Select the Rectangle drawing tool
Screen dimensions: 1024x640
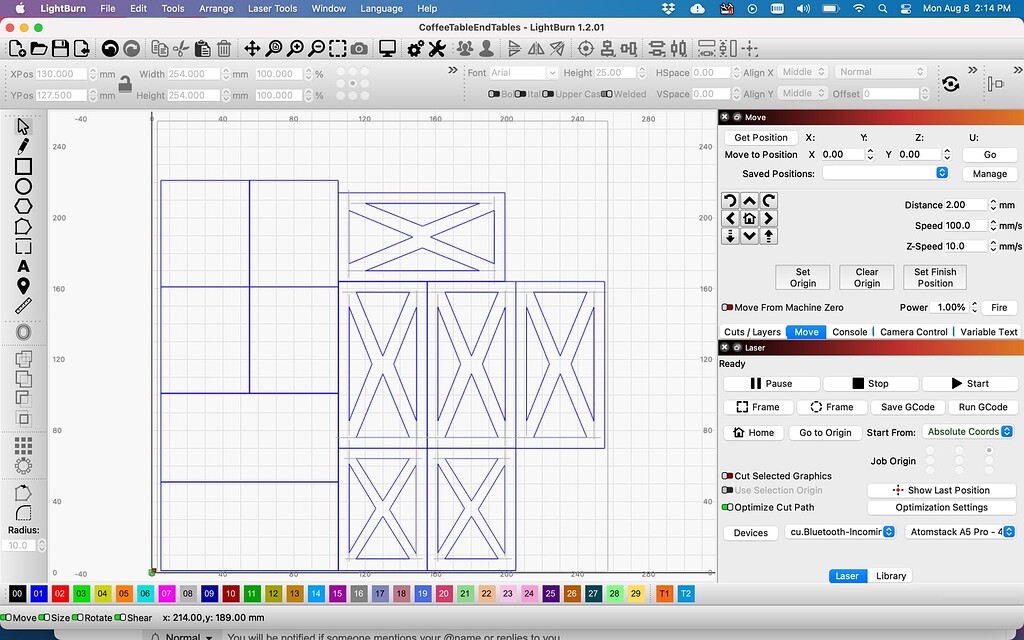[x=24, y=166]
